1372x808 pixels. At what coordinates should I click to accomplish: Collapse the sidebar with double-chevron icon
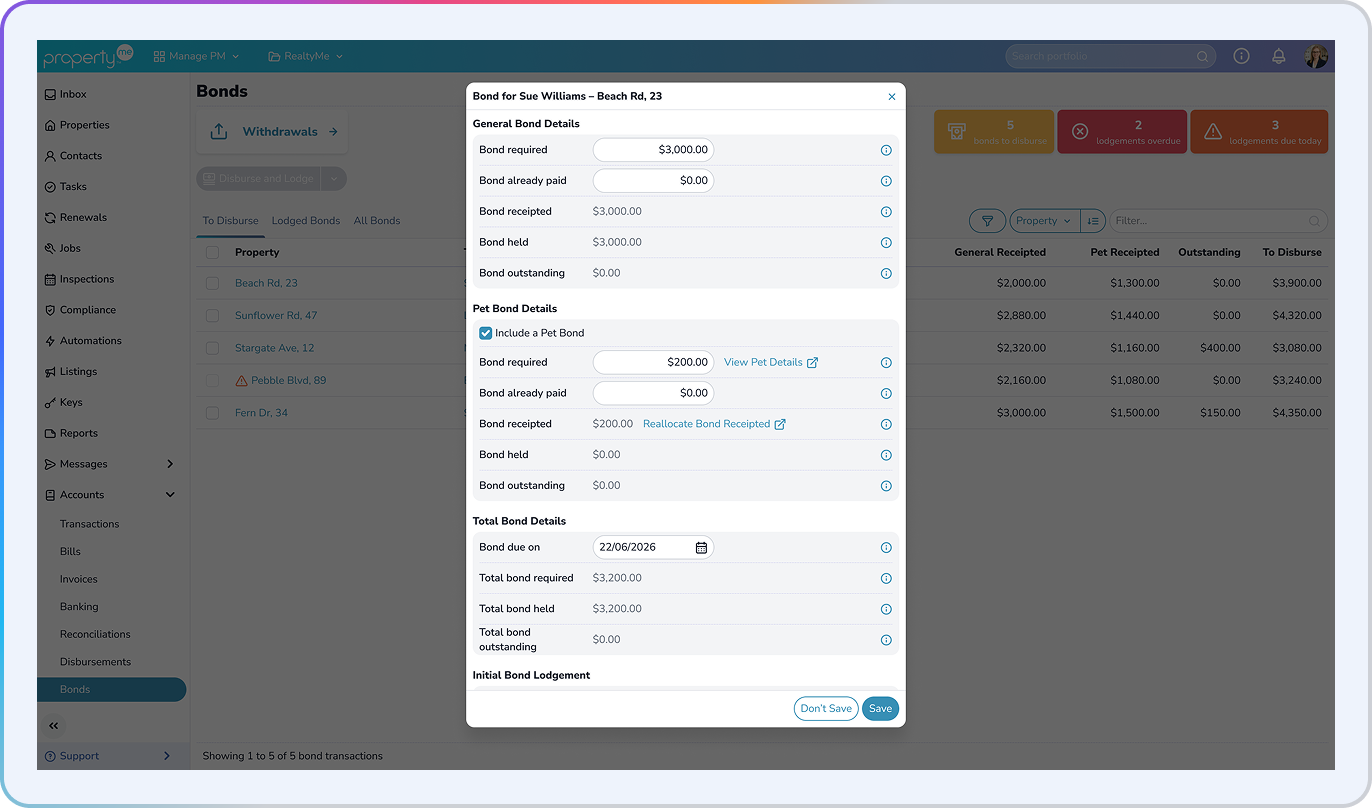[x=54, y=726]
